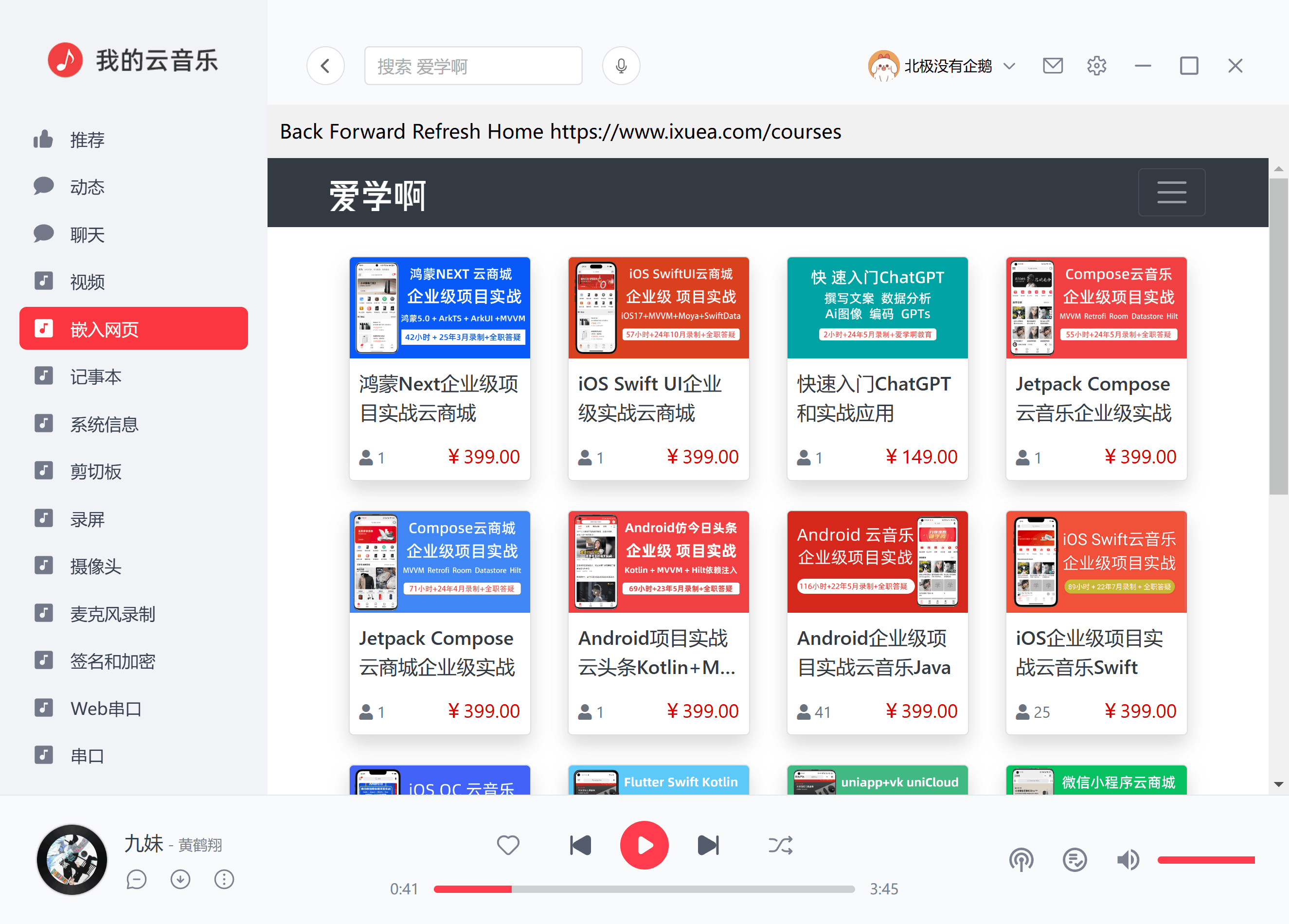
Task: Skip to the previous track
Action: pyautogui.click(x=580, y=845)
